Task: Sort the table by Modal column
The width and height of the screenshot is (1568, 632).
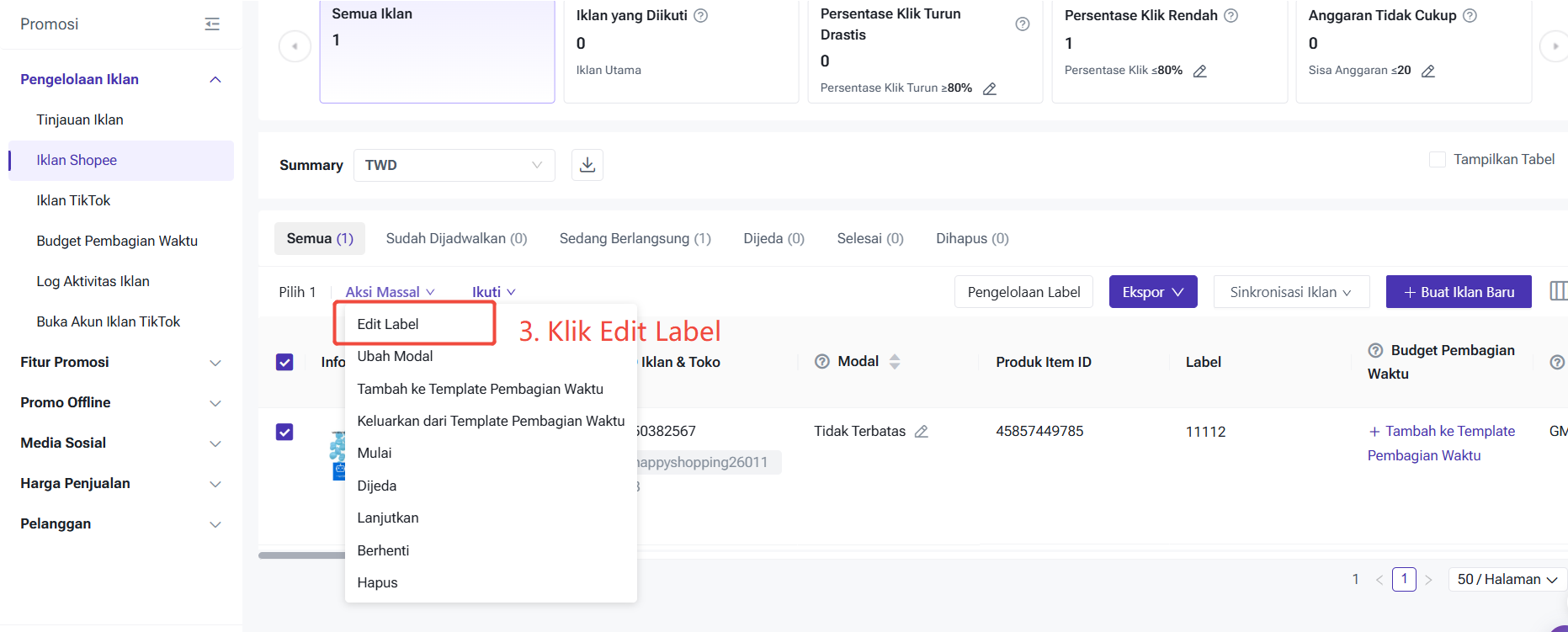Action: 895,362
